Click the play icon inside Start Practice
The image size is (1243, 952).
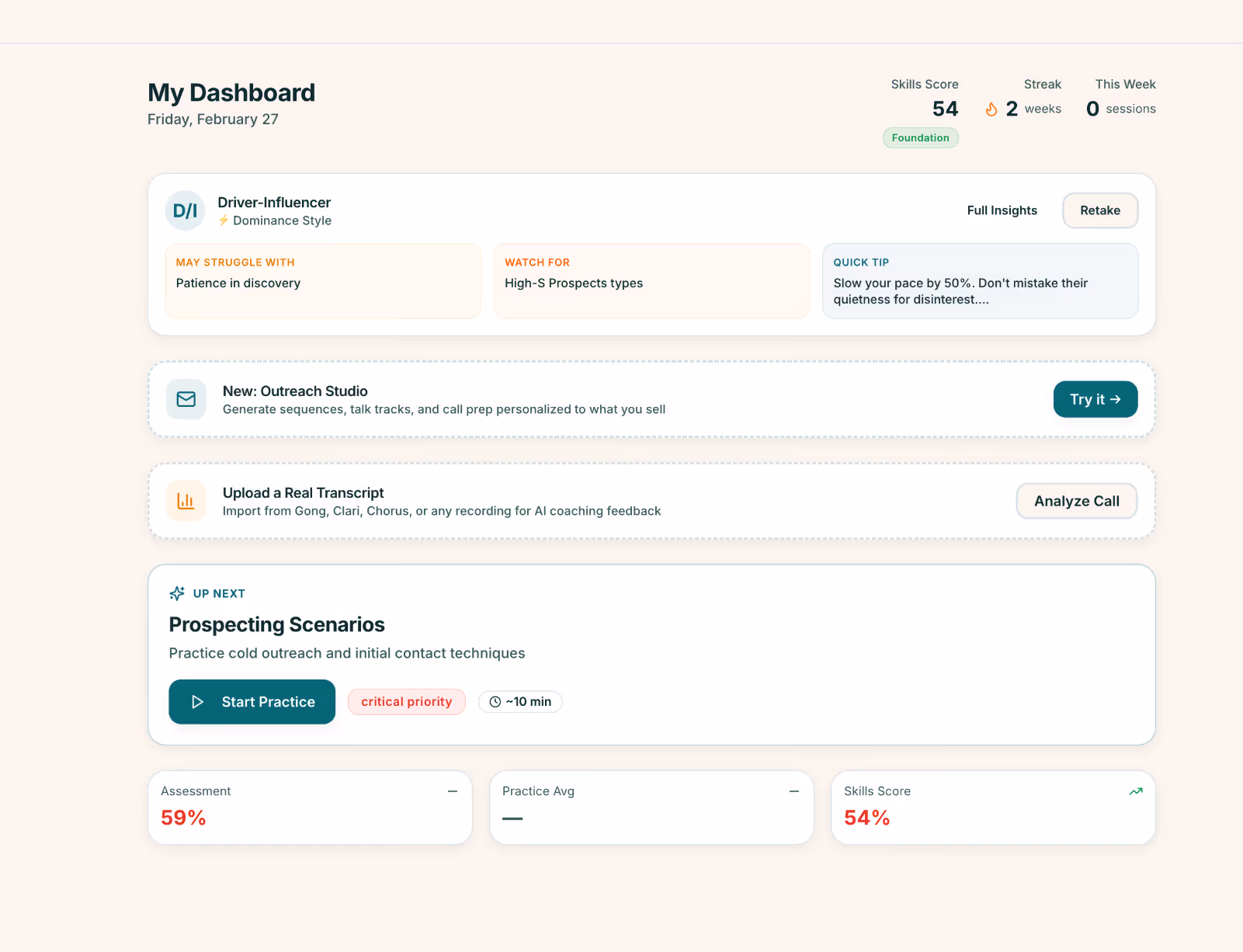click(x=198, y=701)
